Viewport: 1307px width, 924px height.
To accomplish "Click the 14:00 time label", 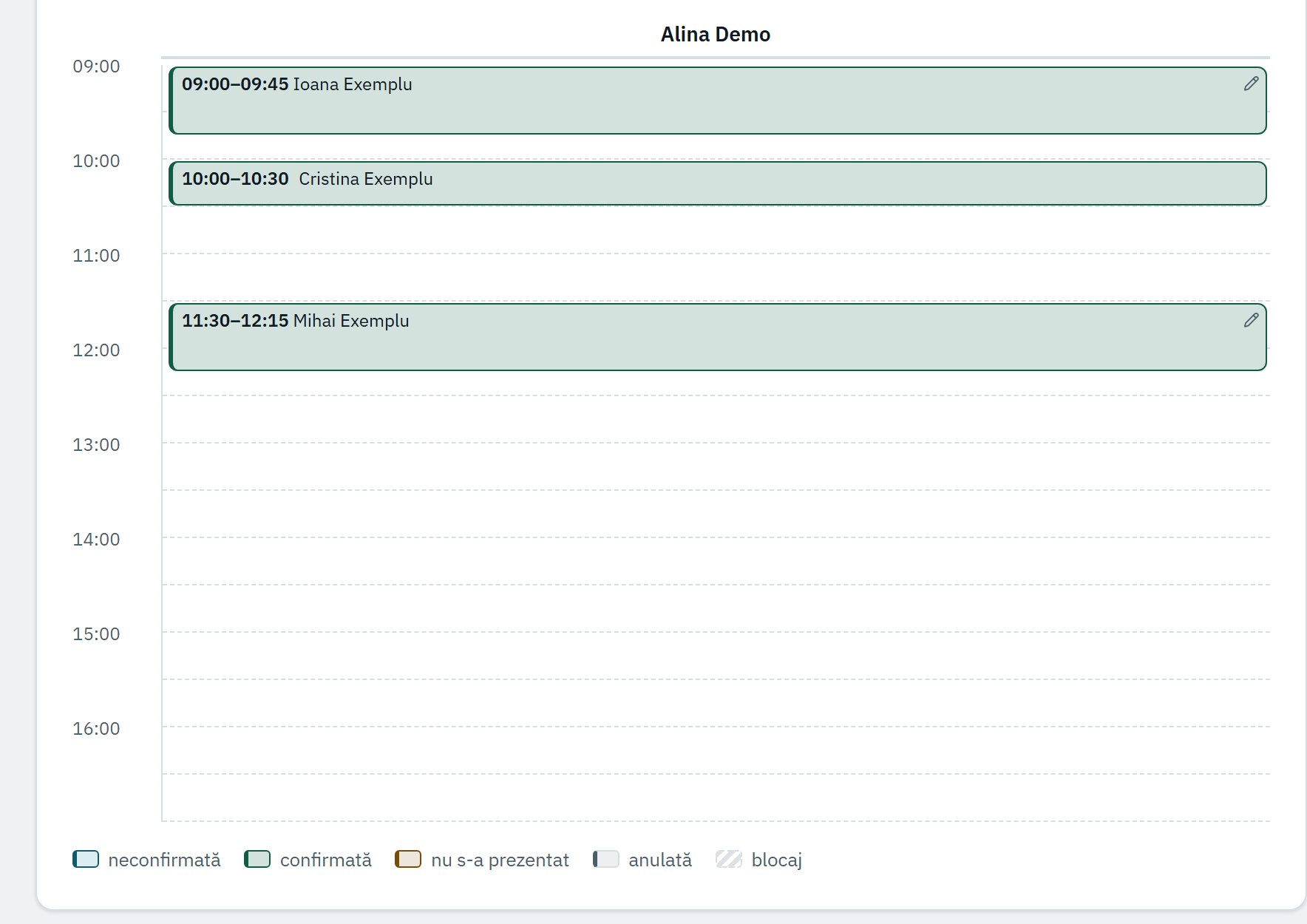I will click(96, 540).
